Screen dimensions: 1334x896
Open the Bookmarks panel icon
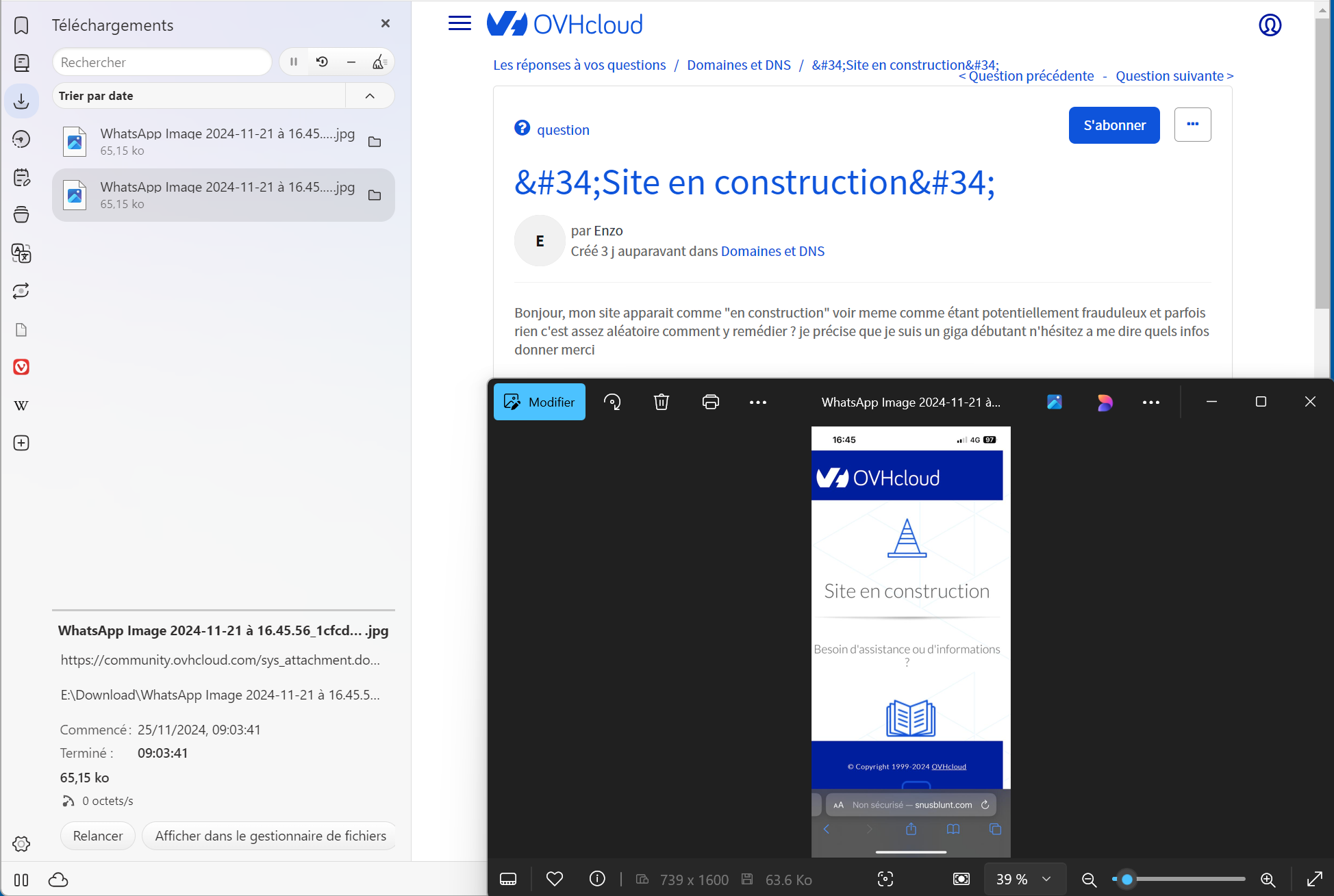21,25
